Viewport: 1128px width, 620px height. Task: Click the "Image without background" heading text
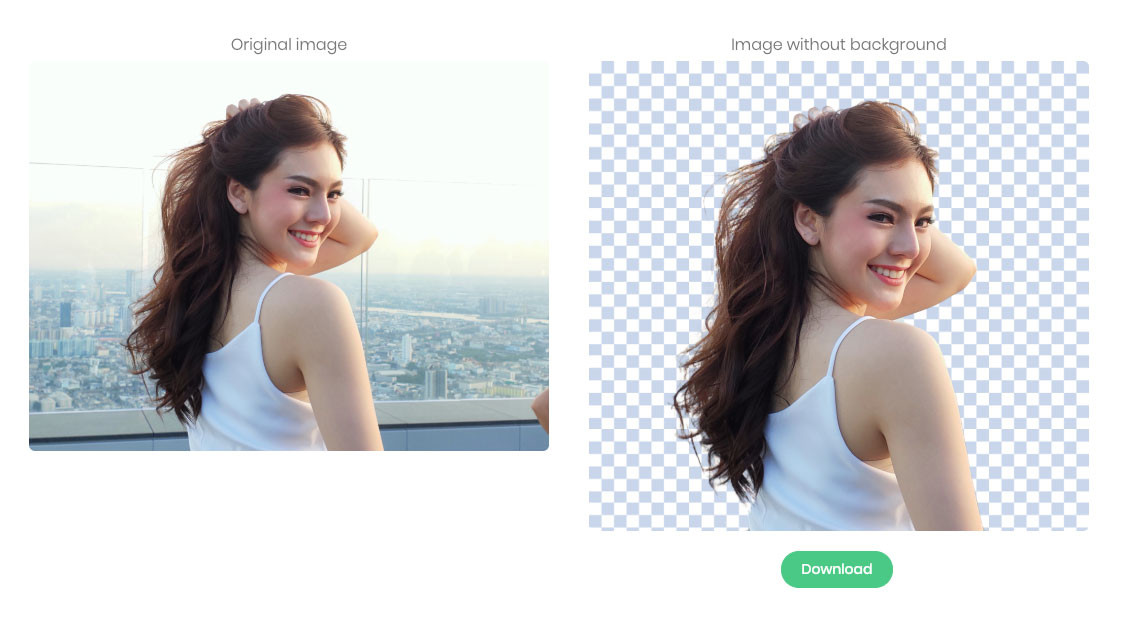click(838, 44)
